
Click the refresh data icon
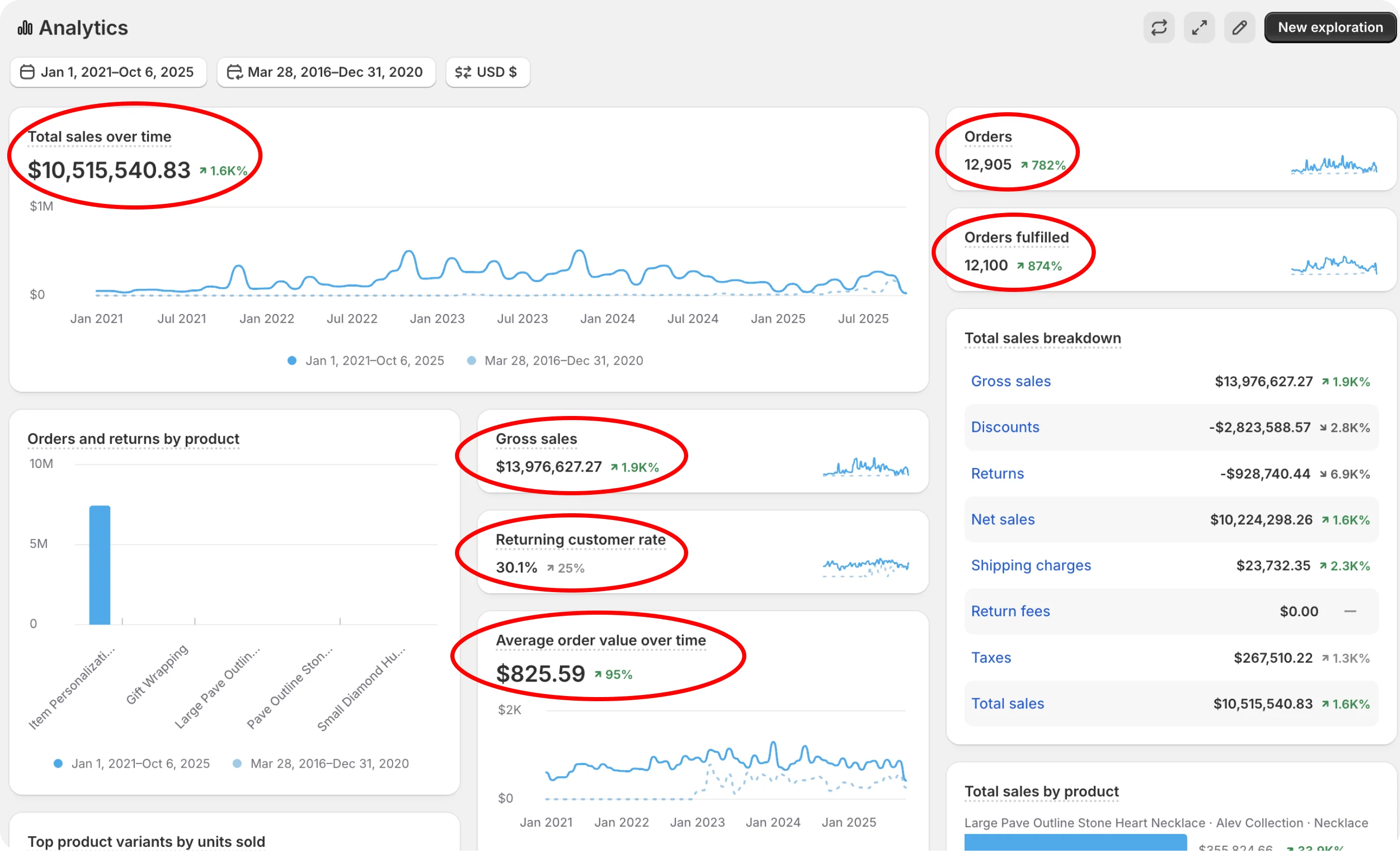point(1159,27)
